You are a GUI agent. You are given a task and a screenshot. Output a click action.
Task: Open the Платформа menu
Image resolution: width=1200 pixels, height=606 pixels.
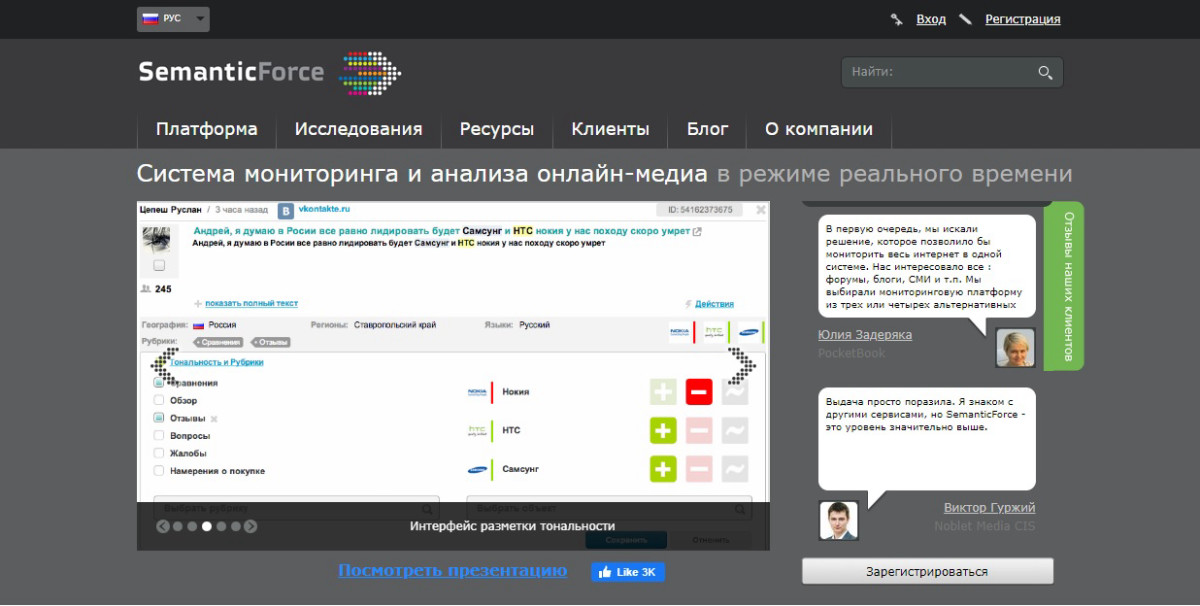point(207,129)
